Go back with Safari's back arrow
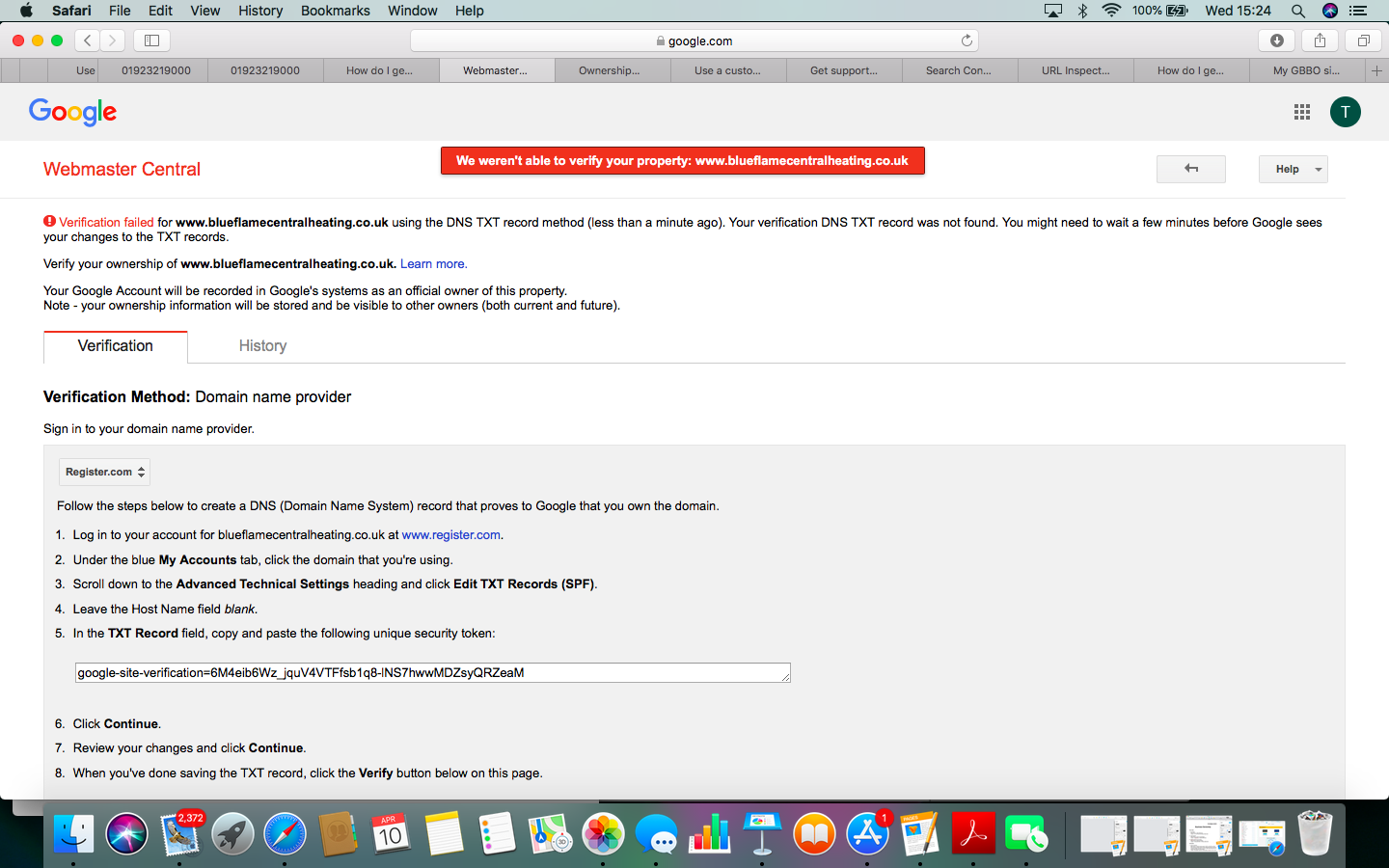This screenshot has height=868, width=1389. 88,41
